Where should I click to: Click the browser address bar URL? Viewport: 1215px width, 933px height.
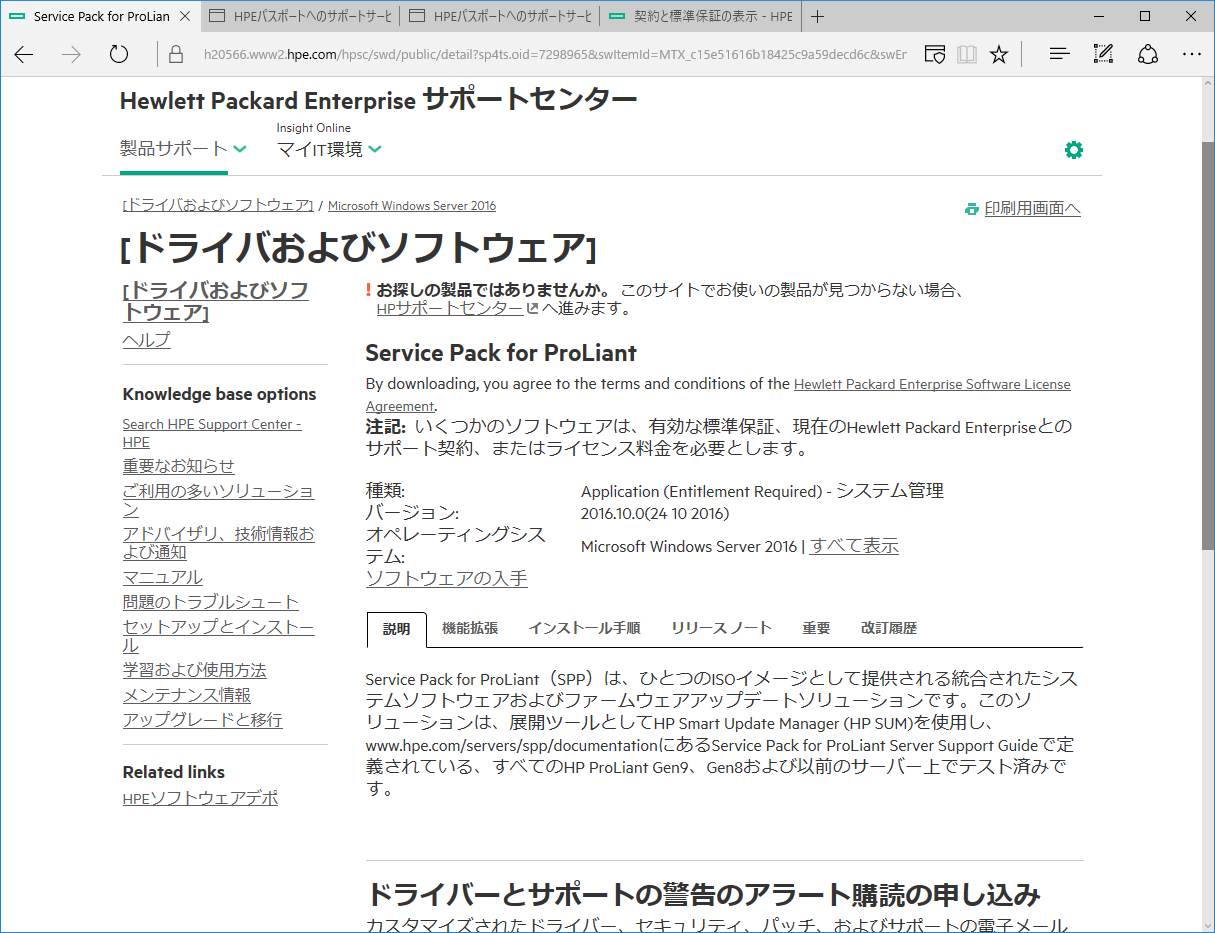click(x=553, y=55)
